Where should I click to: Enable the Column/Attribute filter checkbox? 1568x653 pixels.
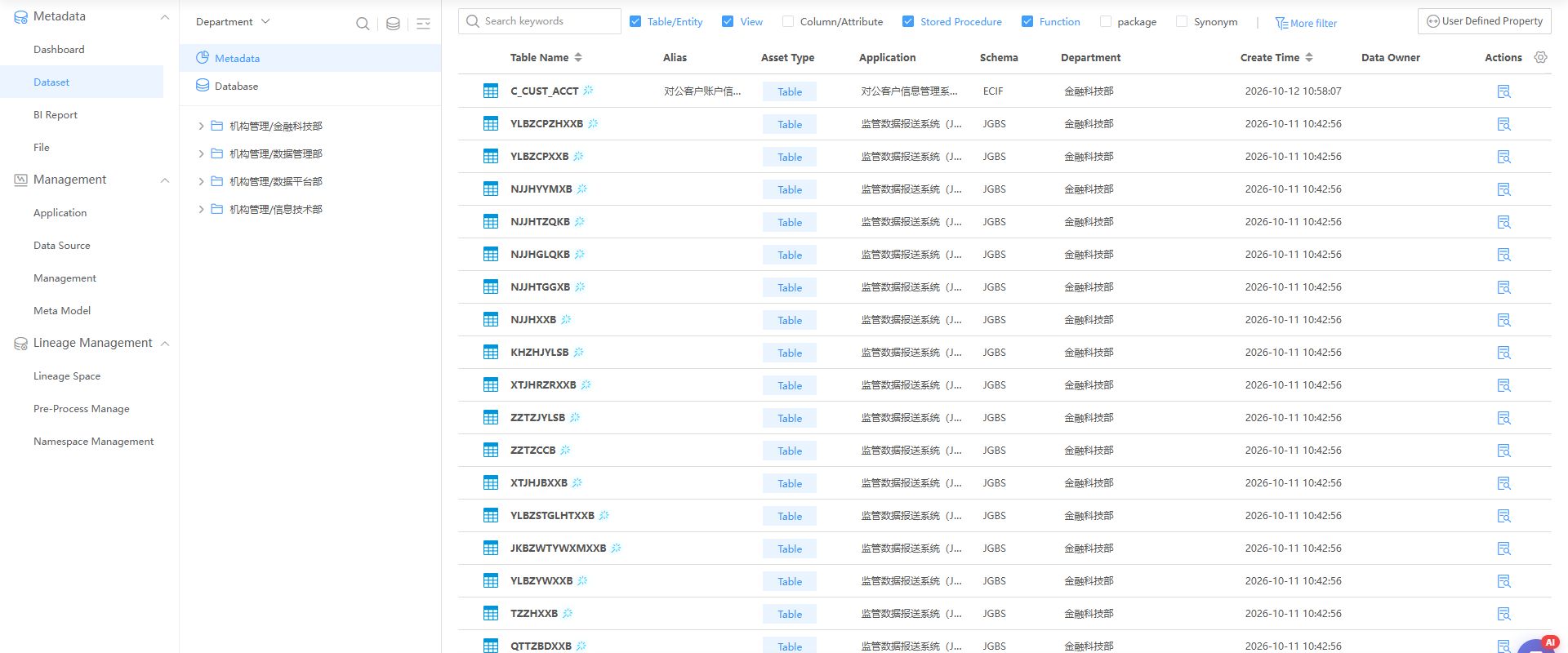click(788, 21)
